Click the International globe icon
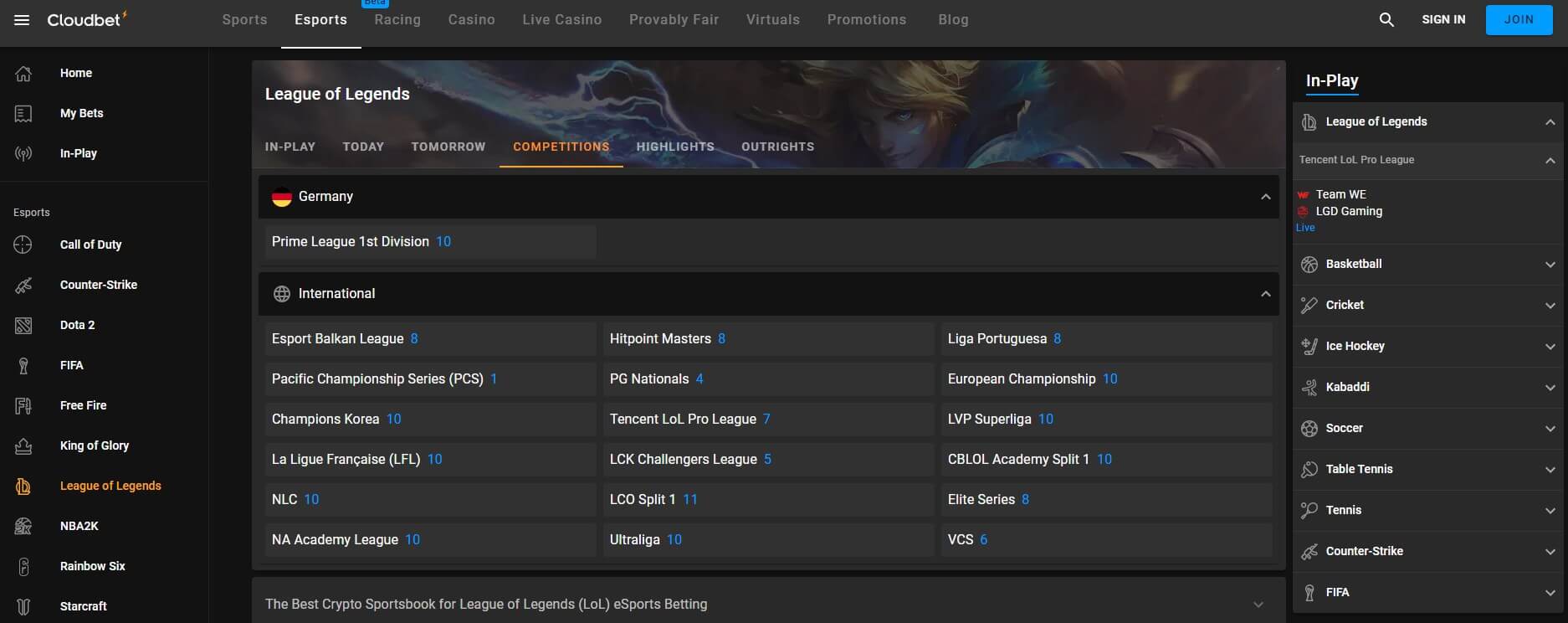The image size is (1568, 623). [x=282, y=294]
